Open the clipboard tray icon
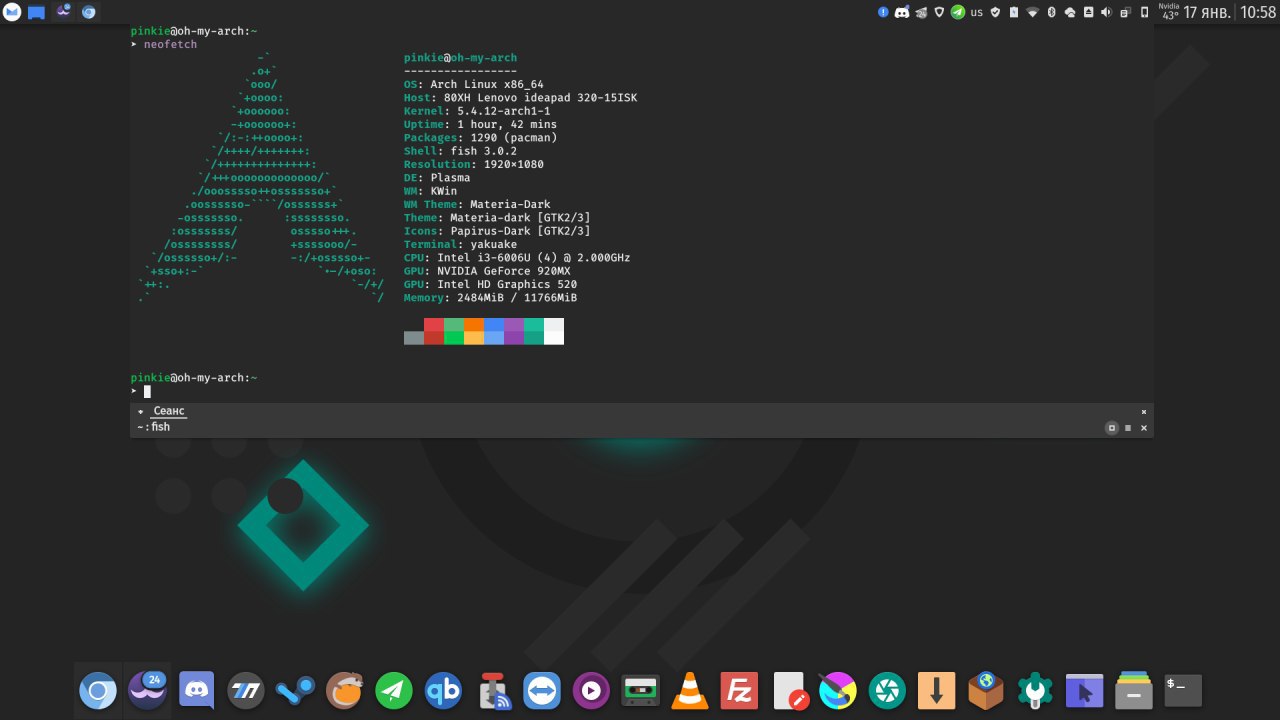The image size is (1280, 720). coord(1125,12)
